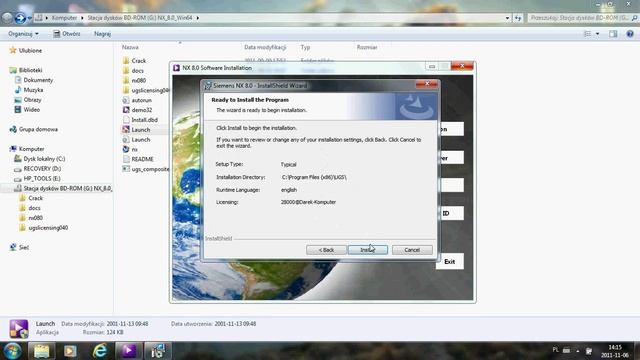Screen dimensions: 640x360
Task: Go Back in the InstallShield wizard
Action: coord(326,250)
